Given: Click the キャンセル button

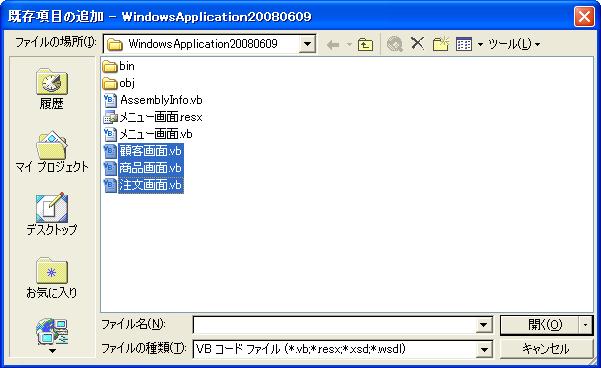Looking at the screenshot, I should (546, 349).
